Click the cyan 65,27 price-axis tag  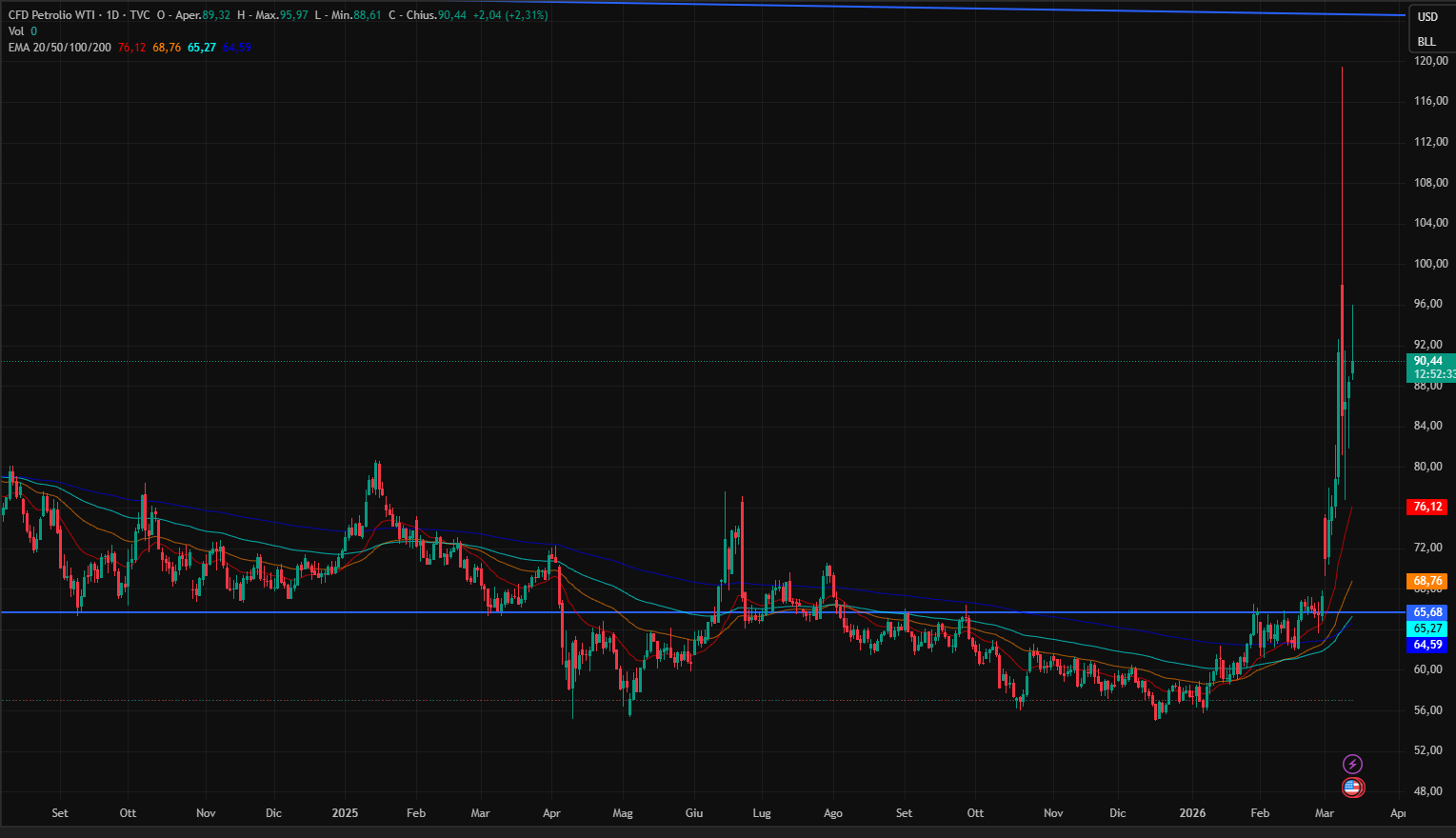[1426, 628]
